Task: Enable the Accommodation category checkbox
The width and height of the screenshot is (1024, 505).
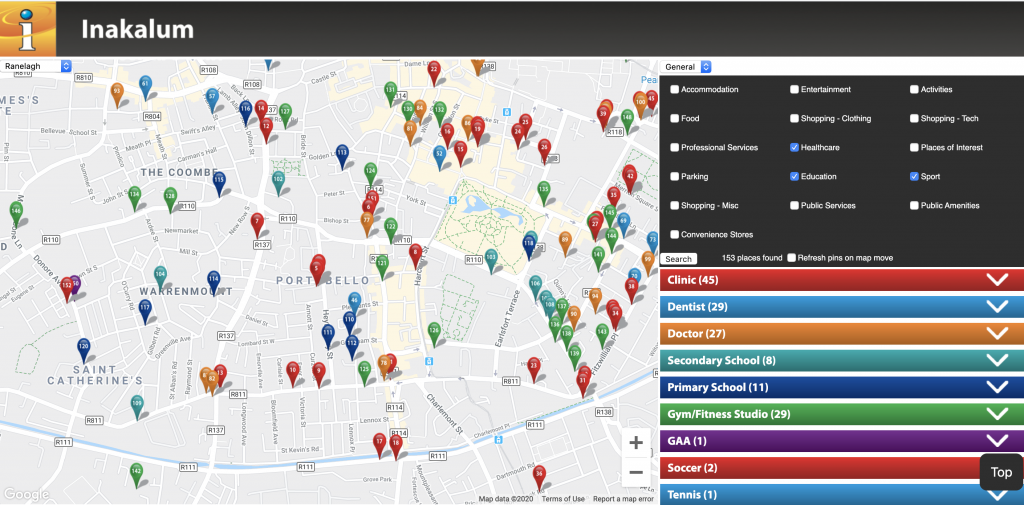Action: 675,90
